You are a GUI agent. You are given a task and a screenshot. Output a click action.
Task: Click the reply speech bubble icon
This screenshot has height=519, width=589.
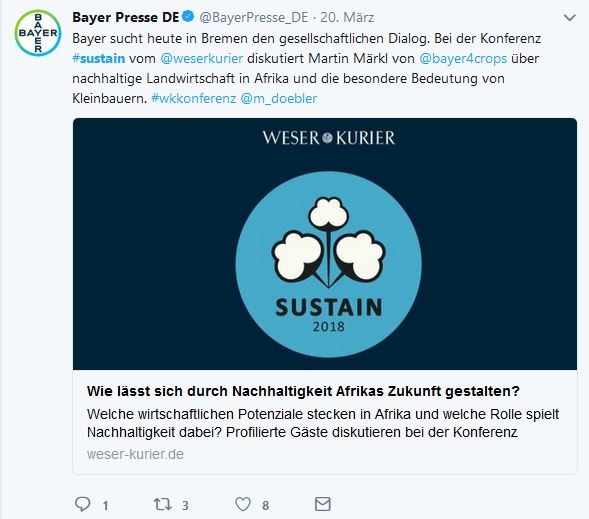(82, 504)
